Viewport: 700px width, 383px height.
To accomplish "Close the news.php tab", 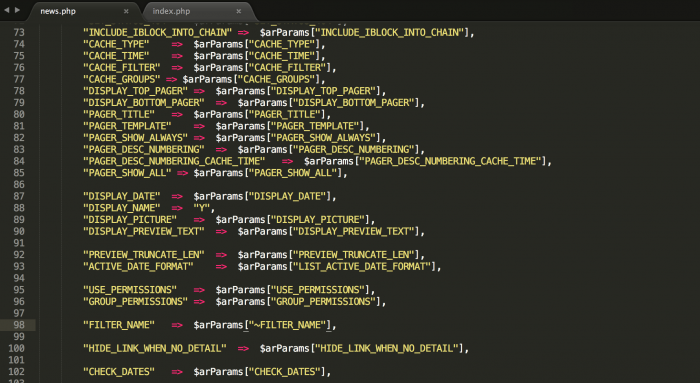I will tap(126, 12).
